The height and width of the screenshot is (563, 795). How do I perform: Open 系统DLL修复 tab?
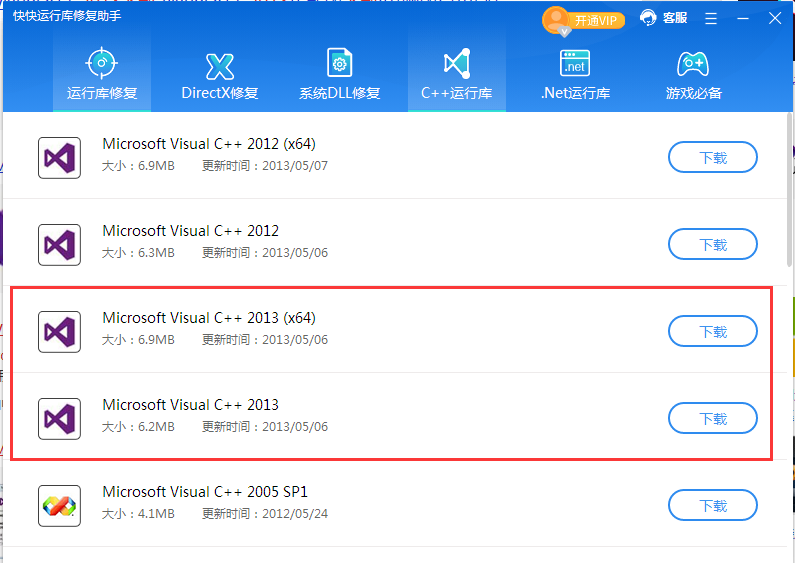pos(339,73)
